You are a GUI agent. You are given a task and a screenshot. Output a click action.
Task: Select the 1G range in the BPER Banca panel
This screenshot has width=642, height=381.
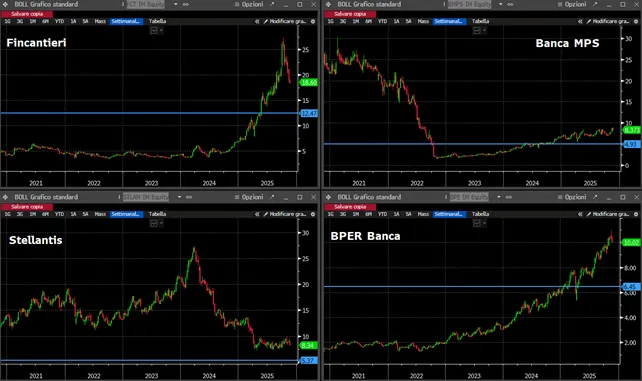[330, 214]
